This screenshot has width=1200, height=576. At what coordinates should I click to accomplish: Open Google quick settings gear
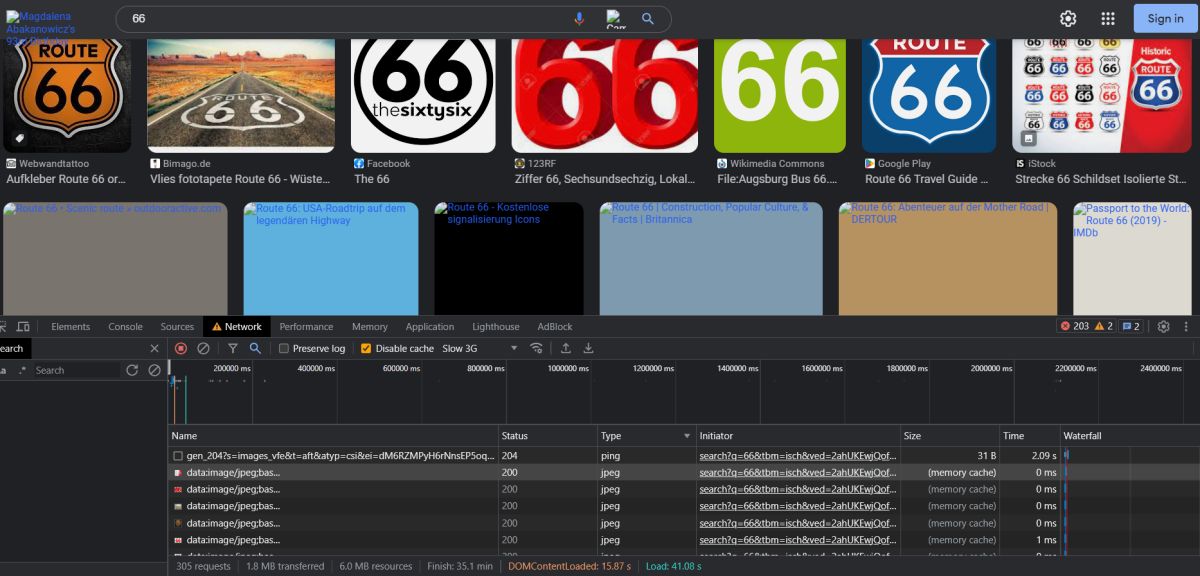coord(1068,18)
